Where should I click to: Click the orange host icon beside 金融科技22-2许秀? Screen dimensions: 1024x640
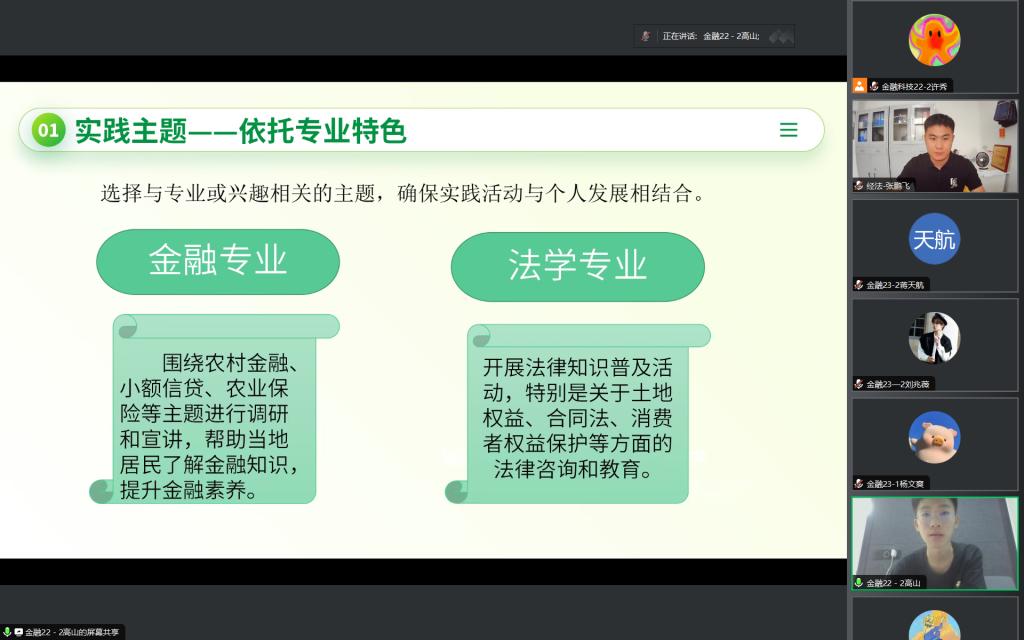tap(859, 86)
